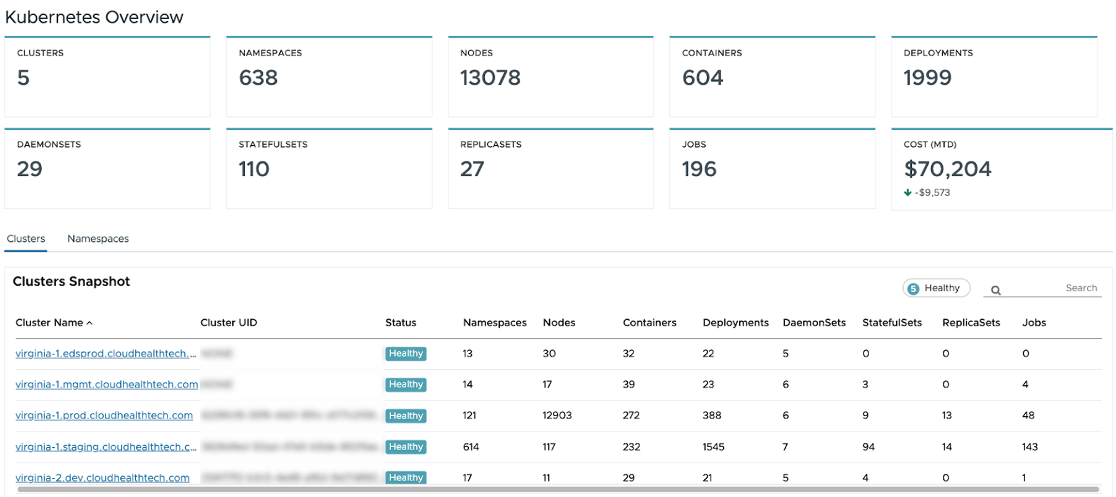Click the Healthy badge in staging row
The width and height of the screenshot is (1116, 497).
406,446
